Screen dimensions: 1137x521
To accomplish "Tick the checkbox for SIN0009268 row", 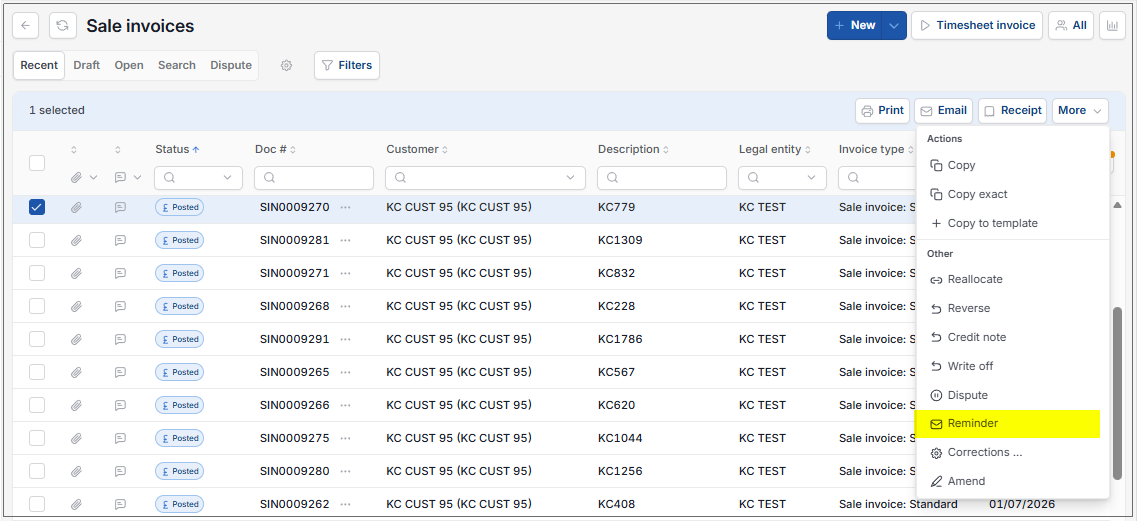I will click(37, 306).
